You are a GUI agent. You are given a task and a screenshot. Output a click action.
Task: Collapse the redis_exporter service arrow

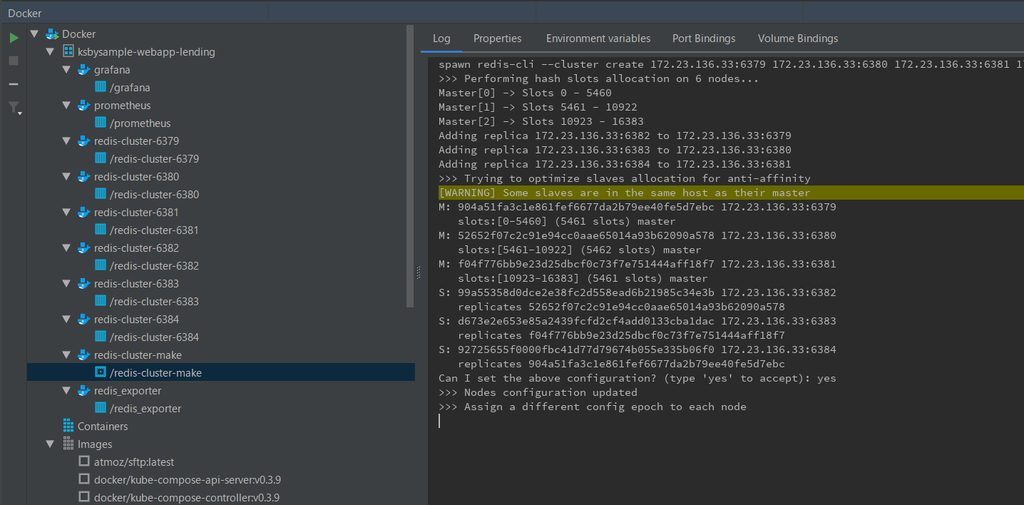[66, 391]
